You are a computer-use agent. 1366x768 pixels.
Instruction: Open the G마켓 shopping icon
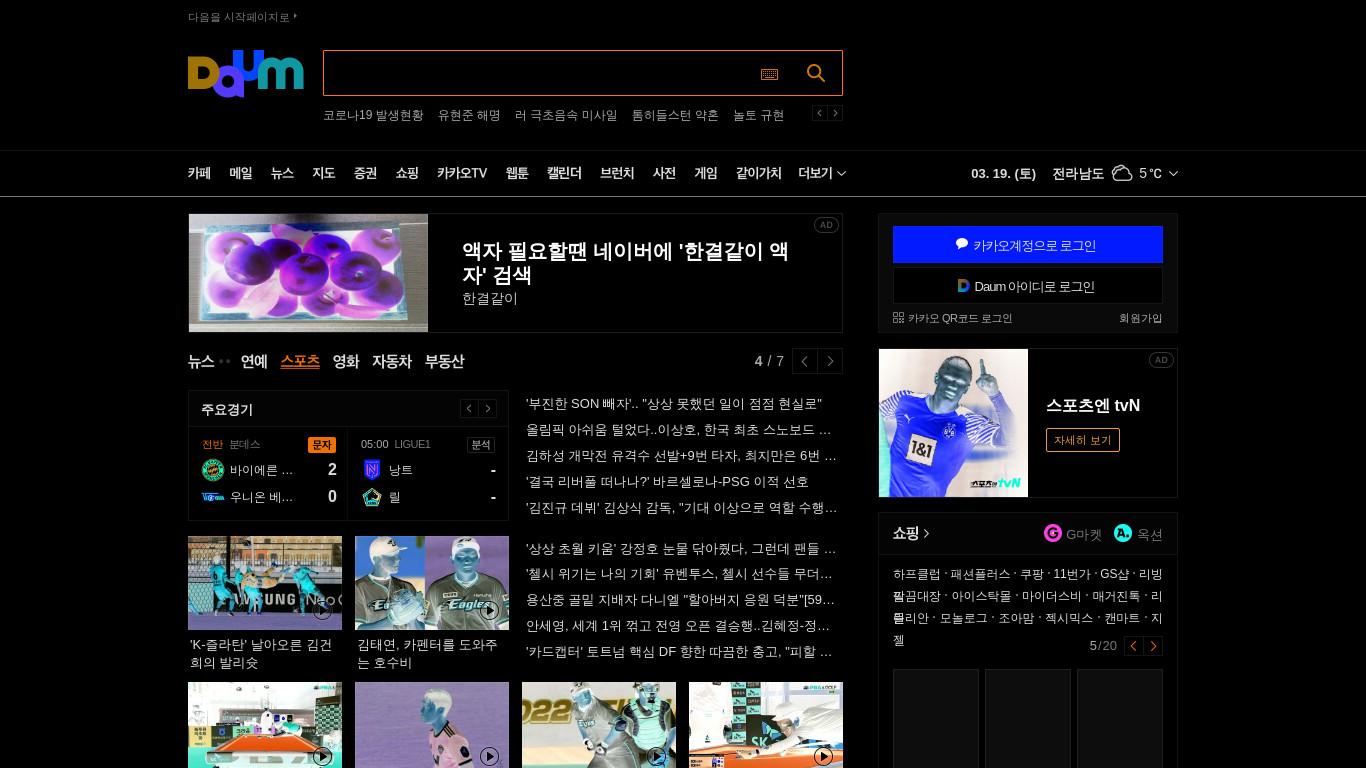pyautogui.click(x=1052, y=533)
